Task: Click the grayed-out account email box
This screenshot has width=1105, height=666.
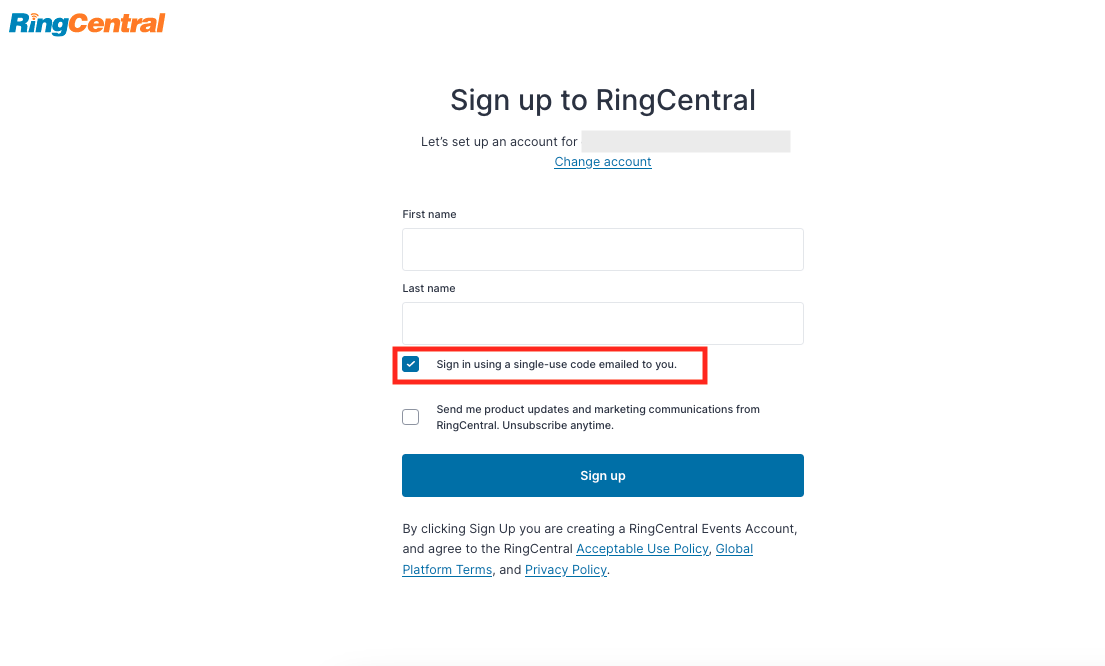Action: (685, 141)
